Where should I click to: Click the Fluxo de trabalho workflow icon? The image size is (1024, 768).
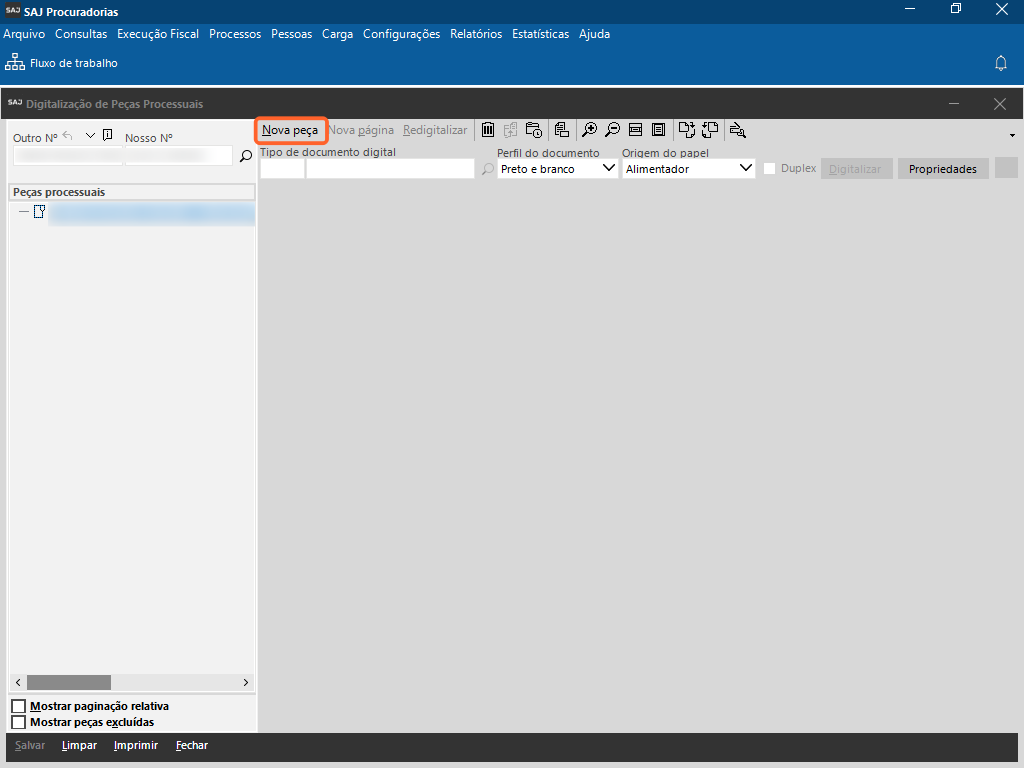click(15, 63)
